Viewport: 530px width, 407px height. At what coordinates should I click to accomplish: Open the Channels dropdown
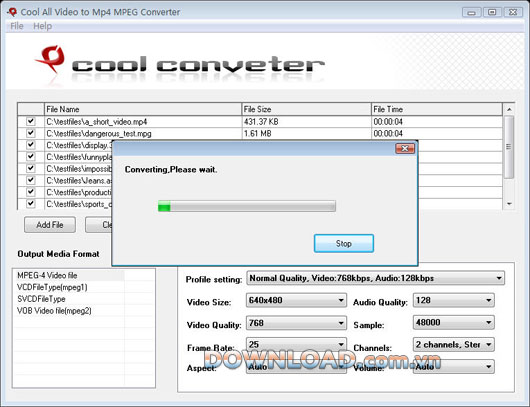[x=454, y=344]
